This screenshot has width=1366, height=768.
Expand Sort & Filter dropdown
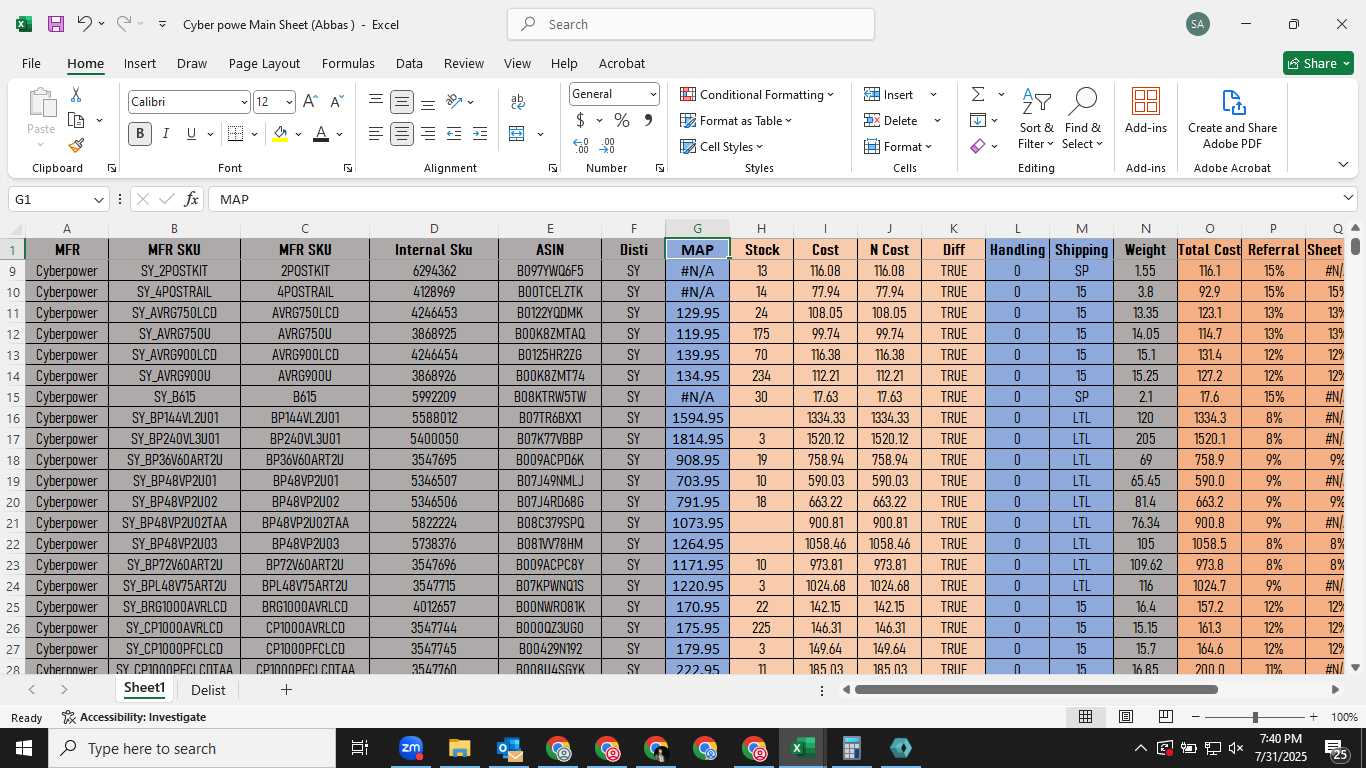pyautogui.click(x=1036, y=136)
